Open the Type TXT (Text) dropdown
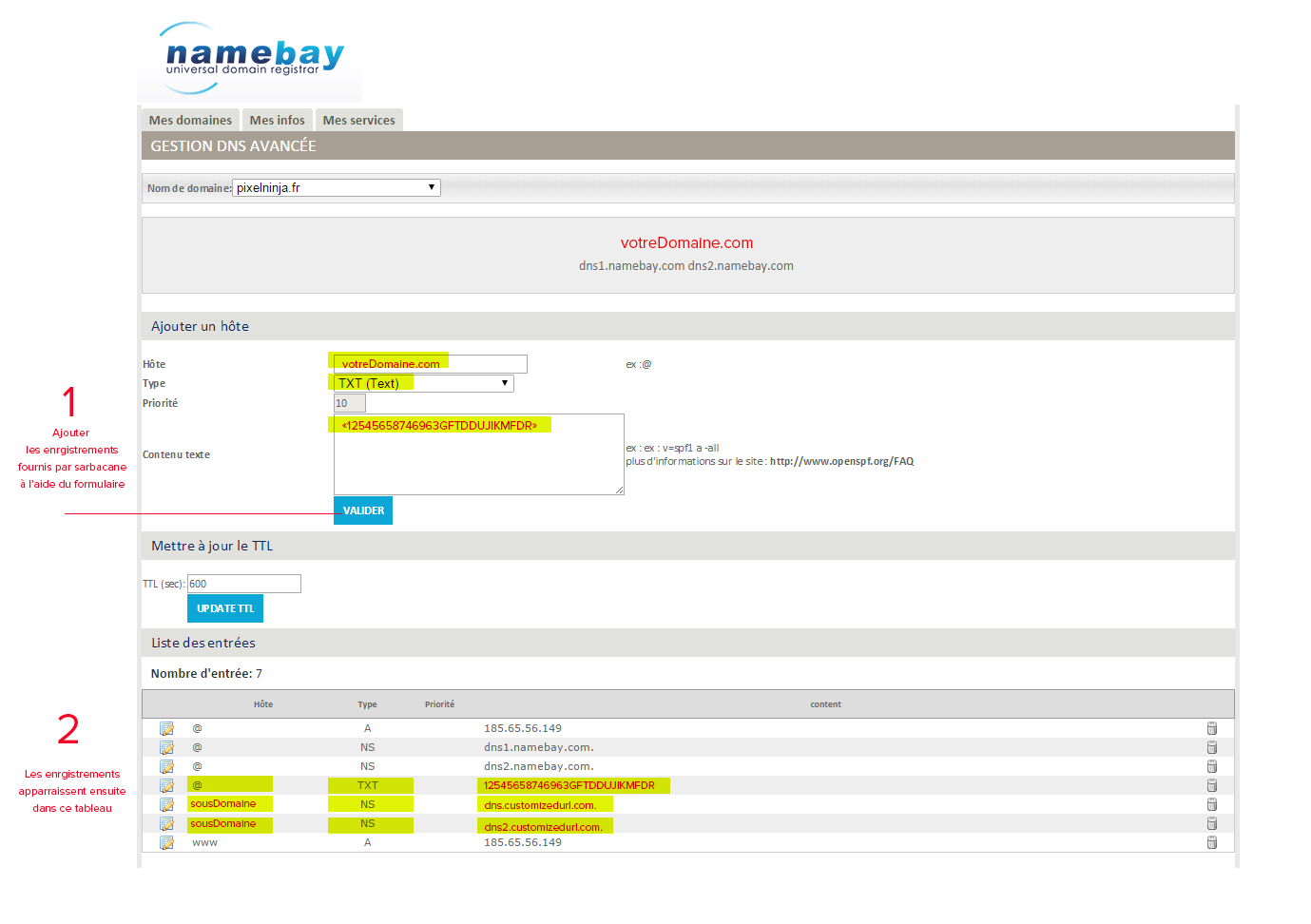Image resolution: width=1311 pixels, height=924 pixels. [x=424, y=383]
